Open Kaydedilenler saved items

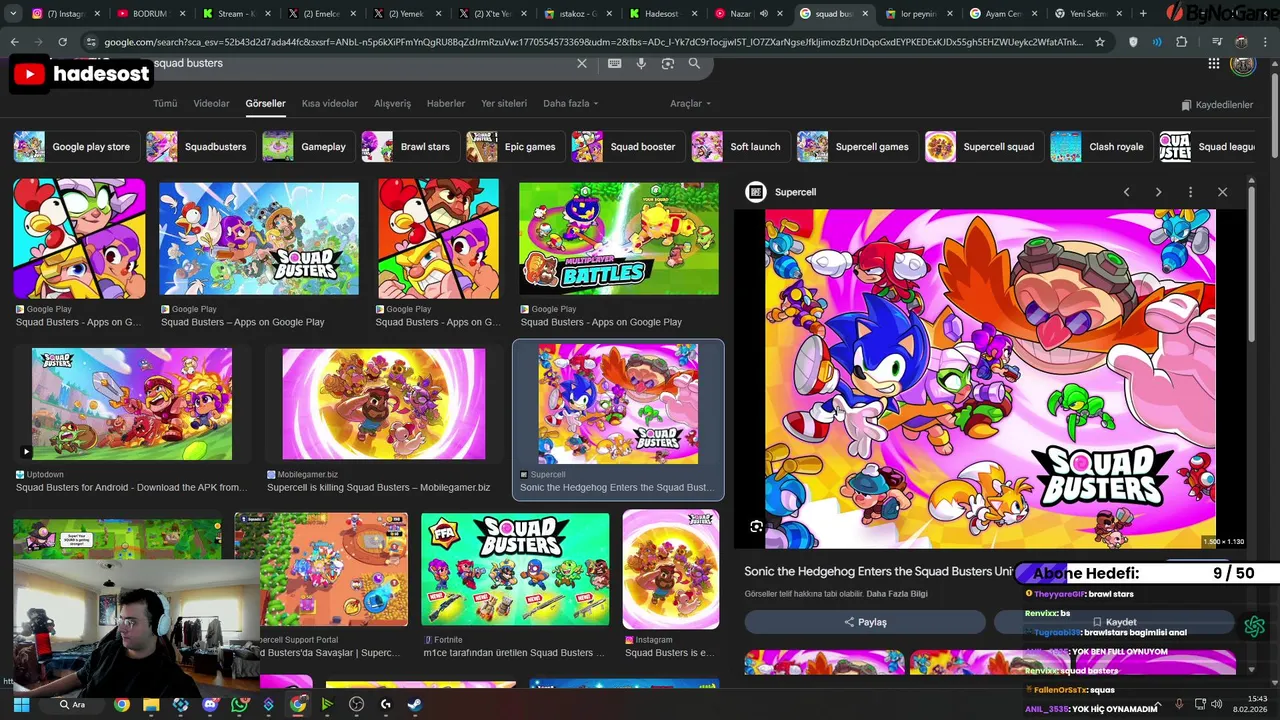[x=1217, y=105]
